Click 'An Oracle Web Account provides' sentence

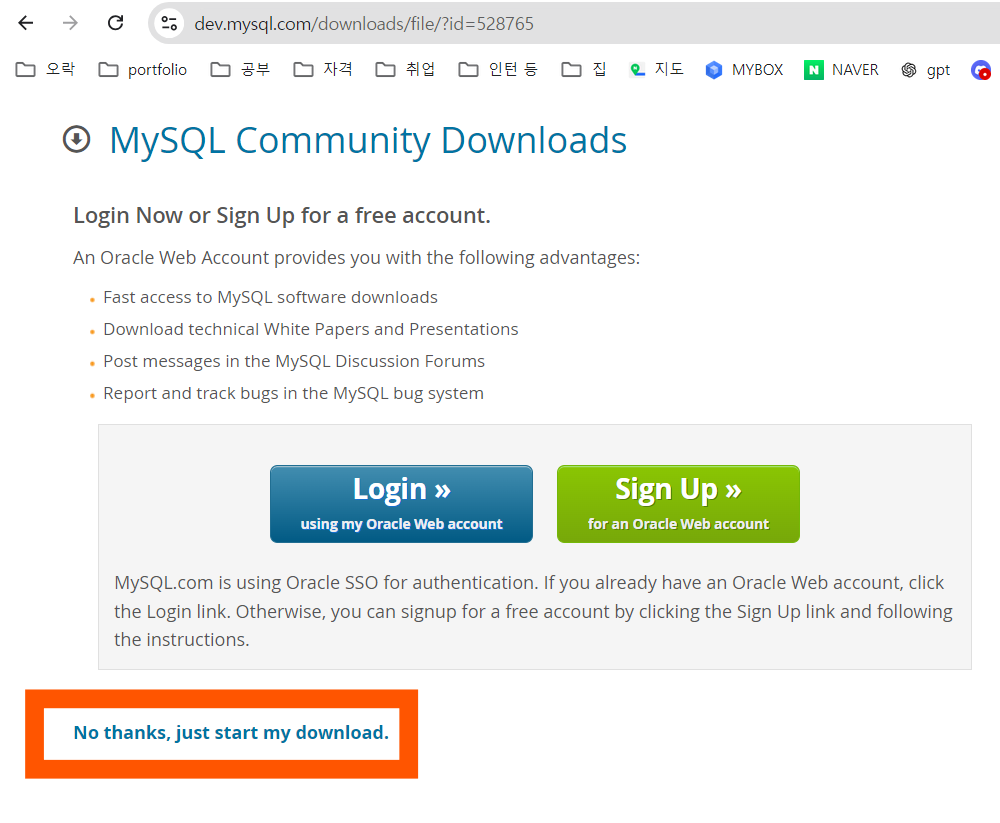click(x=357, y=258)
